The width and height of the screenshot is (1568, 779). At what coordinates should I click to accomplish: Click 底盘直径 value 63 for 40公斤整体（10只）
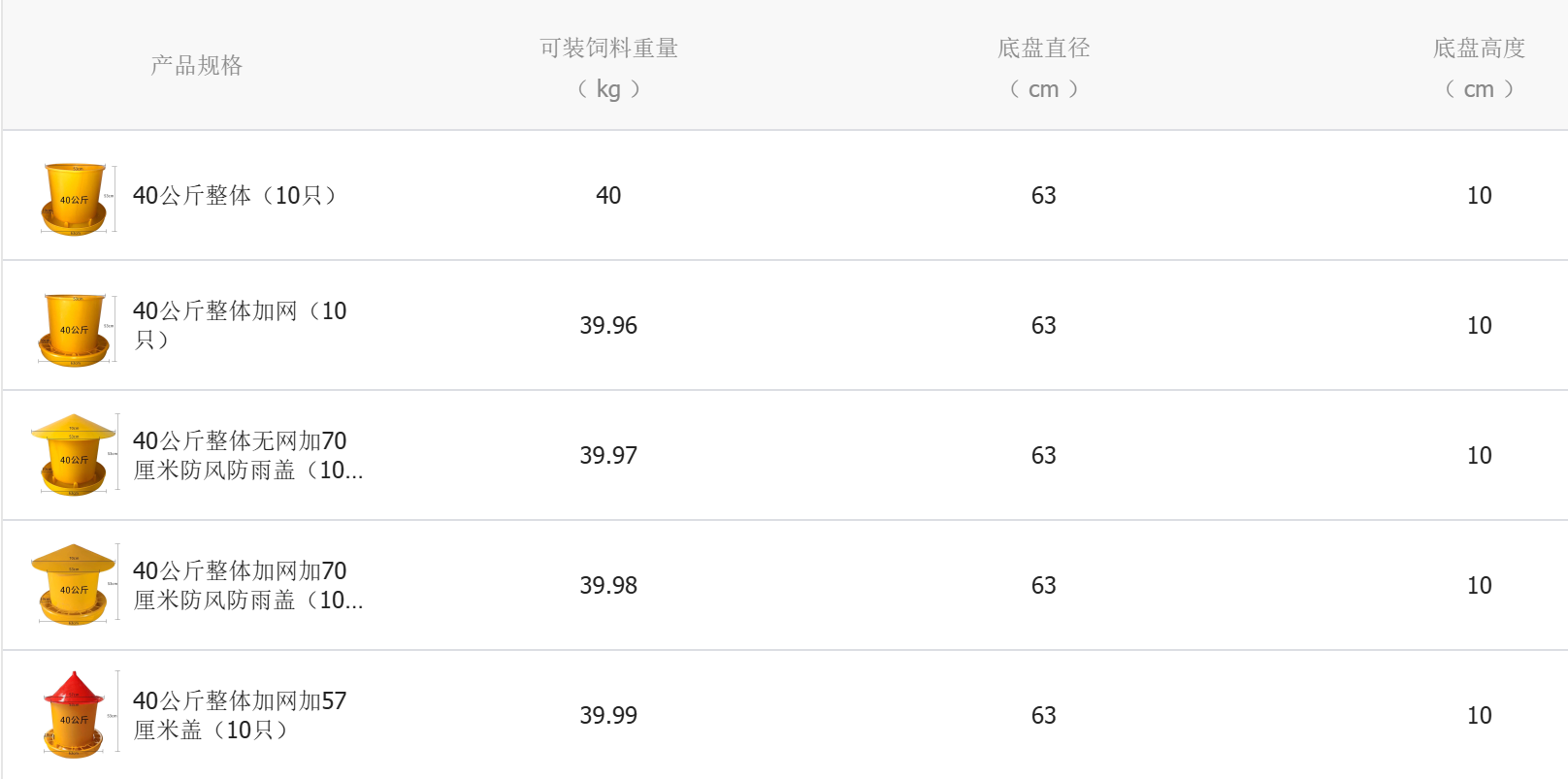1043,196
